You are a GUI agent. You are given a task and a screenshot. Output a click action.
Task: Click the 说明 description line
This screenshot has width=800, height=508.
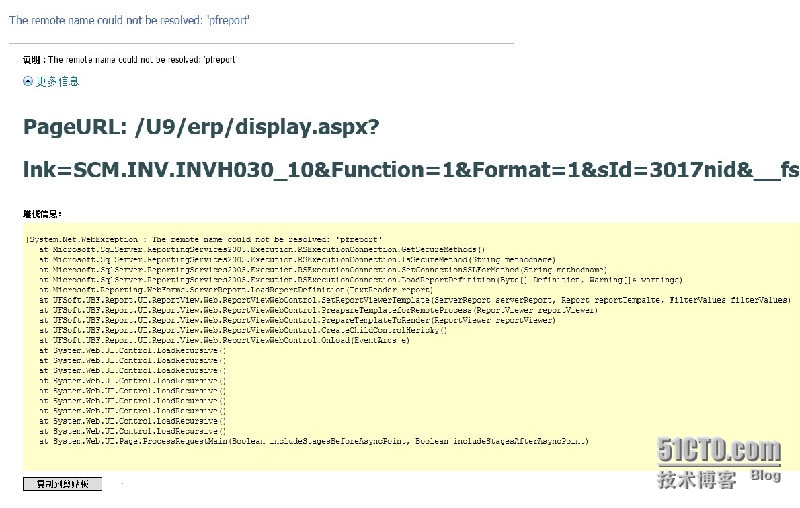(x=130, y=60)
